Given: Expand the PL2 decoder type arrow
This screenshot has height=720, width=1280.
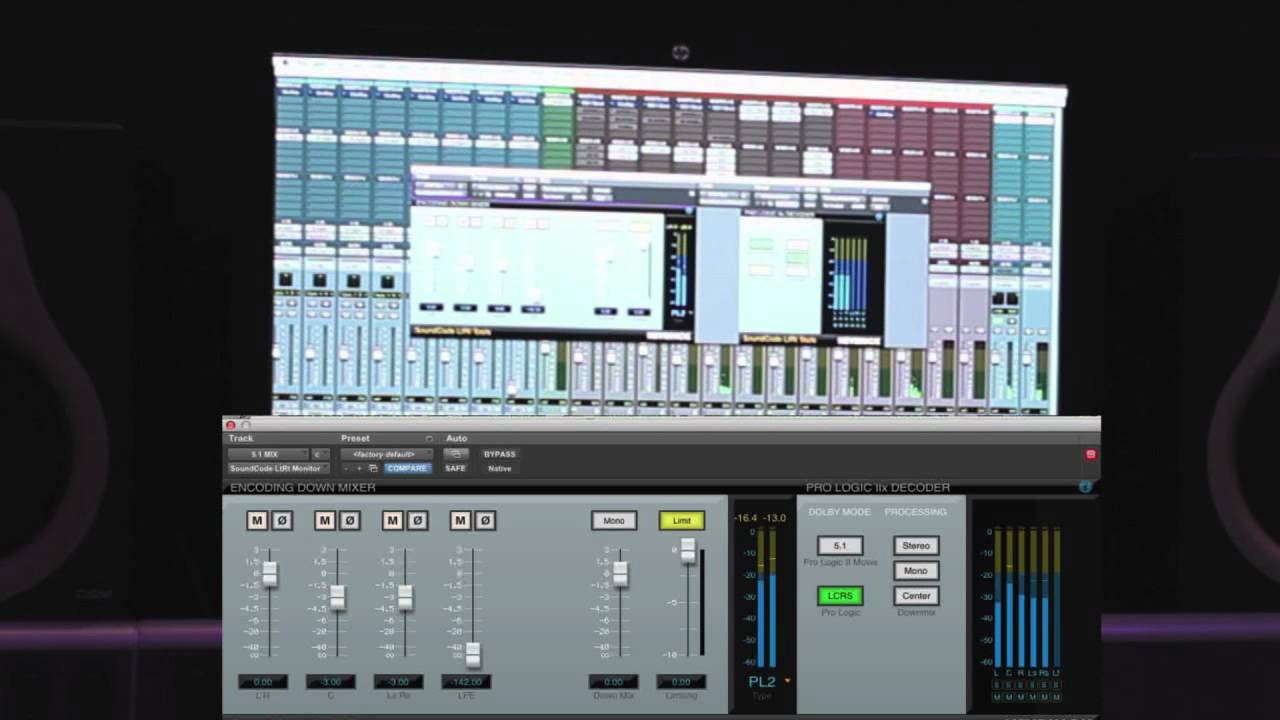Looking at the screenshot, I should 787,681.
